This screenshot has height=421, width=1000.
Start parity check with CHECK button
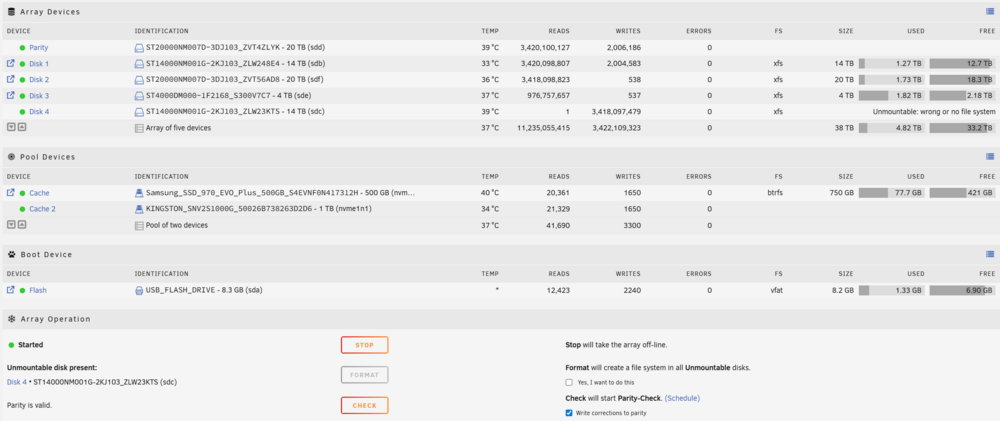click(x=364, y=406)
